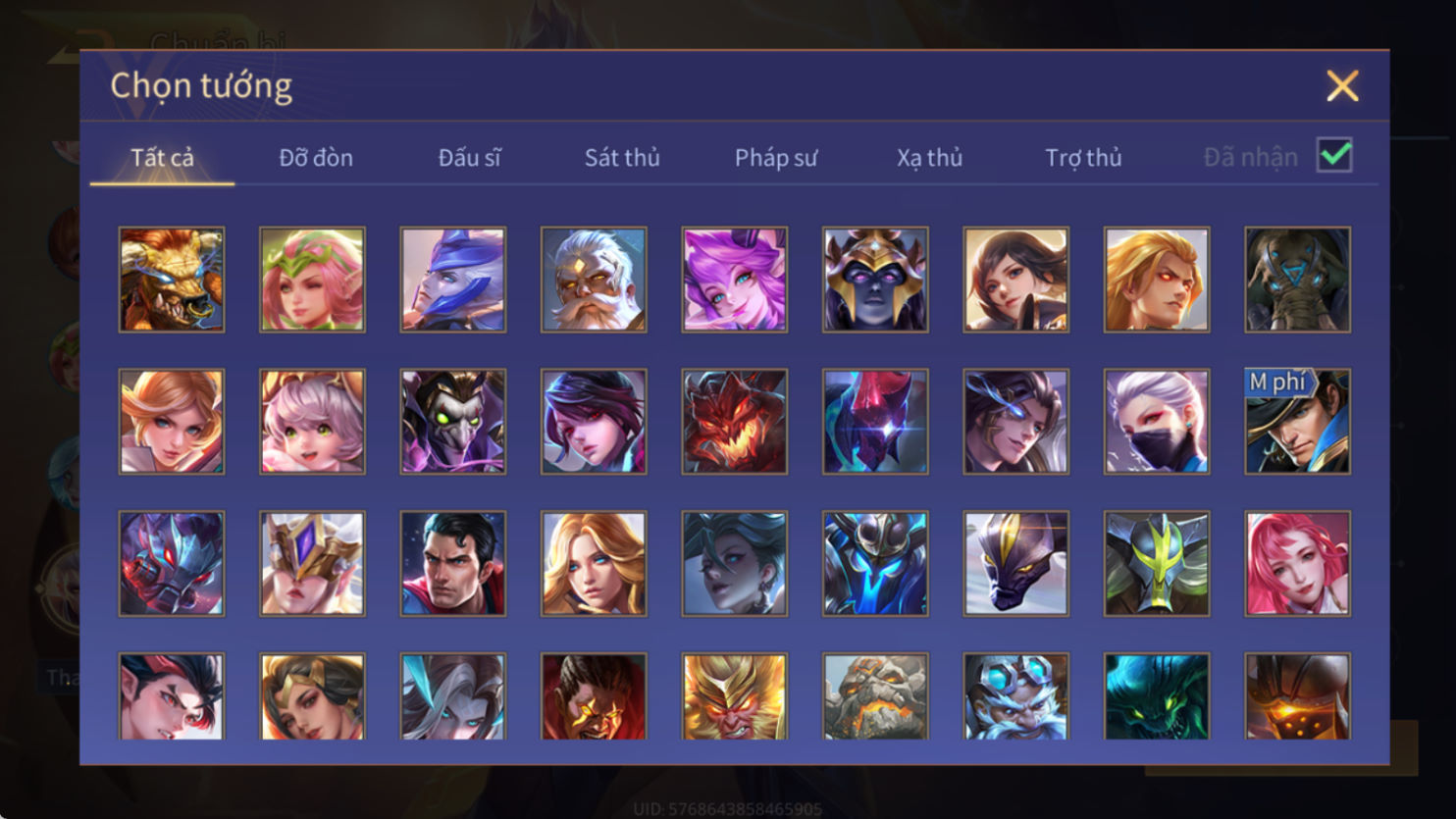The height and width of the screenshot is (819, 1456).
Task: Show the Sát thủ heroes tab
Action: pyautogui.click(x=622, y=157)
